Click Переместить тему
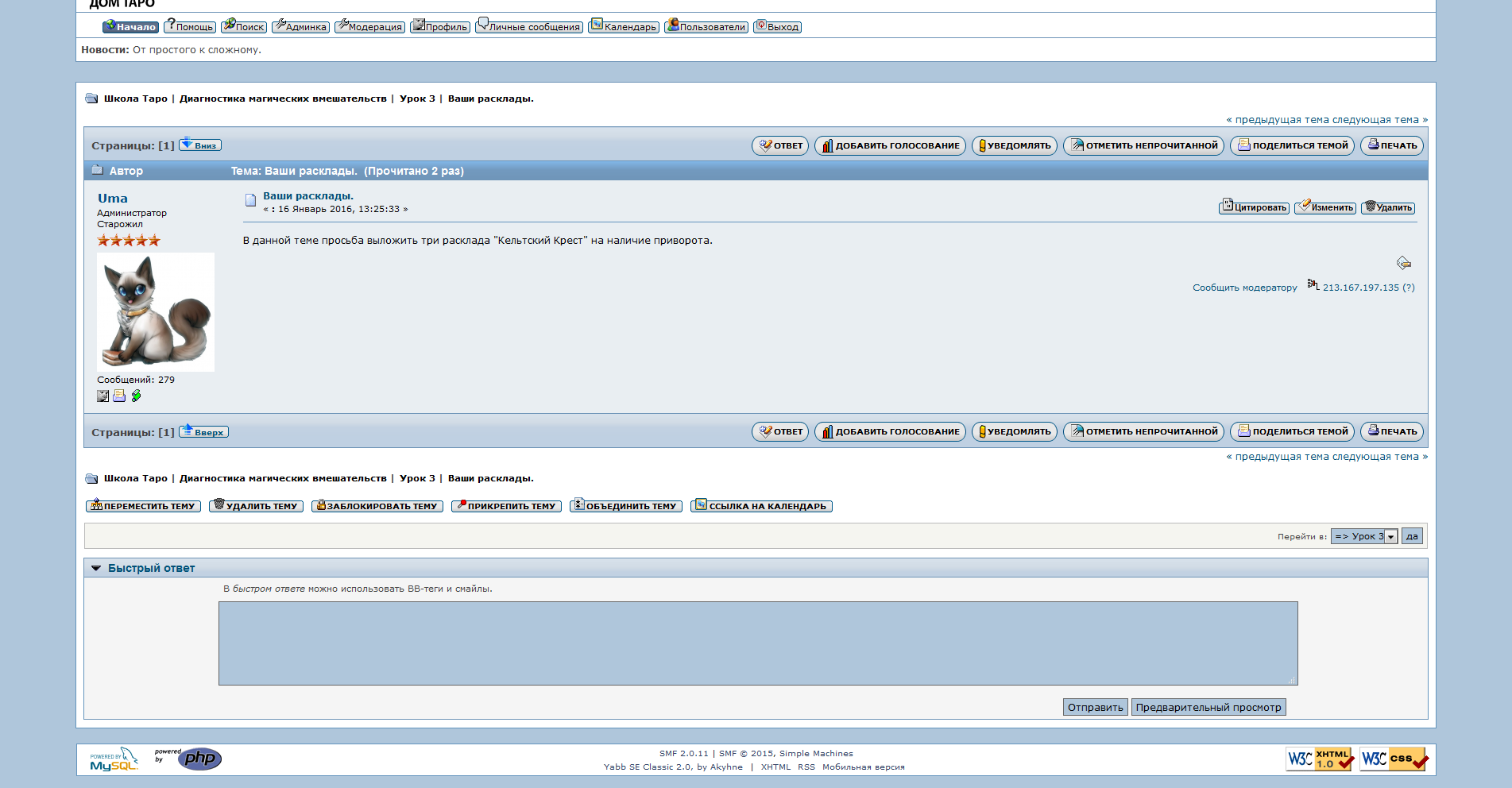Screen dimensions: 1512x788 [x=143, y=506]
